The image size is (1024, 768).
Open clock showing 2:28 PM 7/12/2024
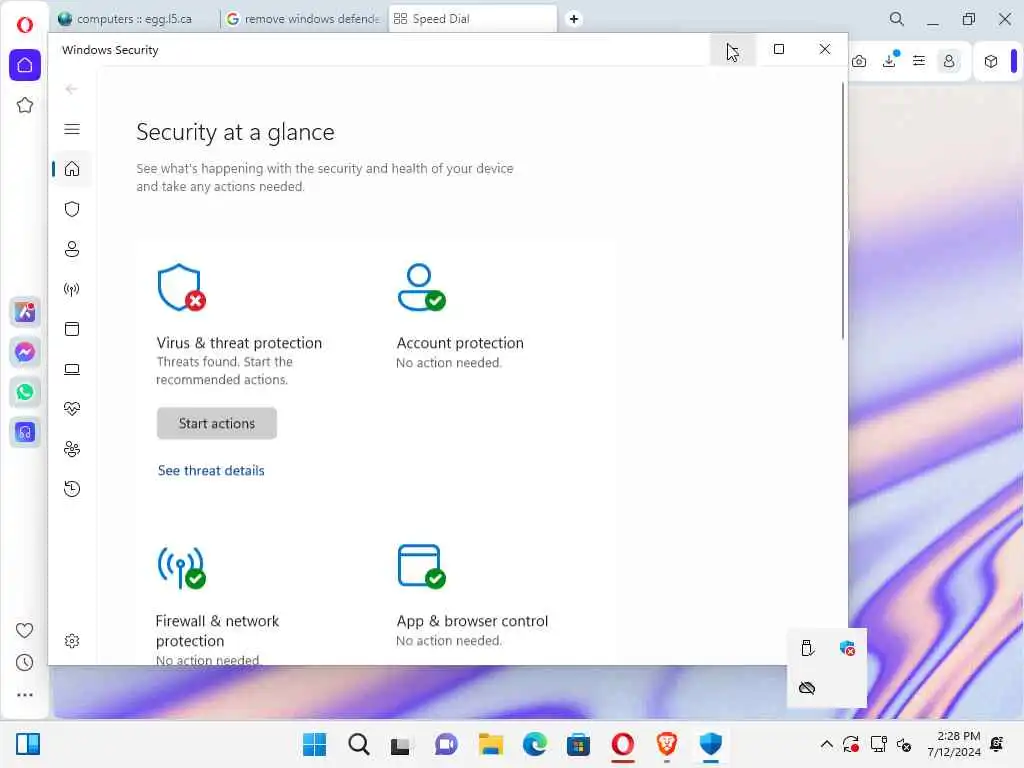pyautogui.click(x=953, y=744)
